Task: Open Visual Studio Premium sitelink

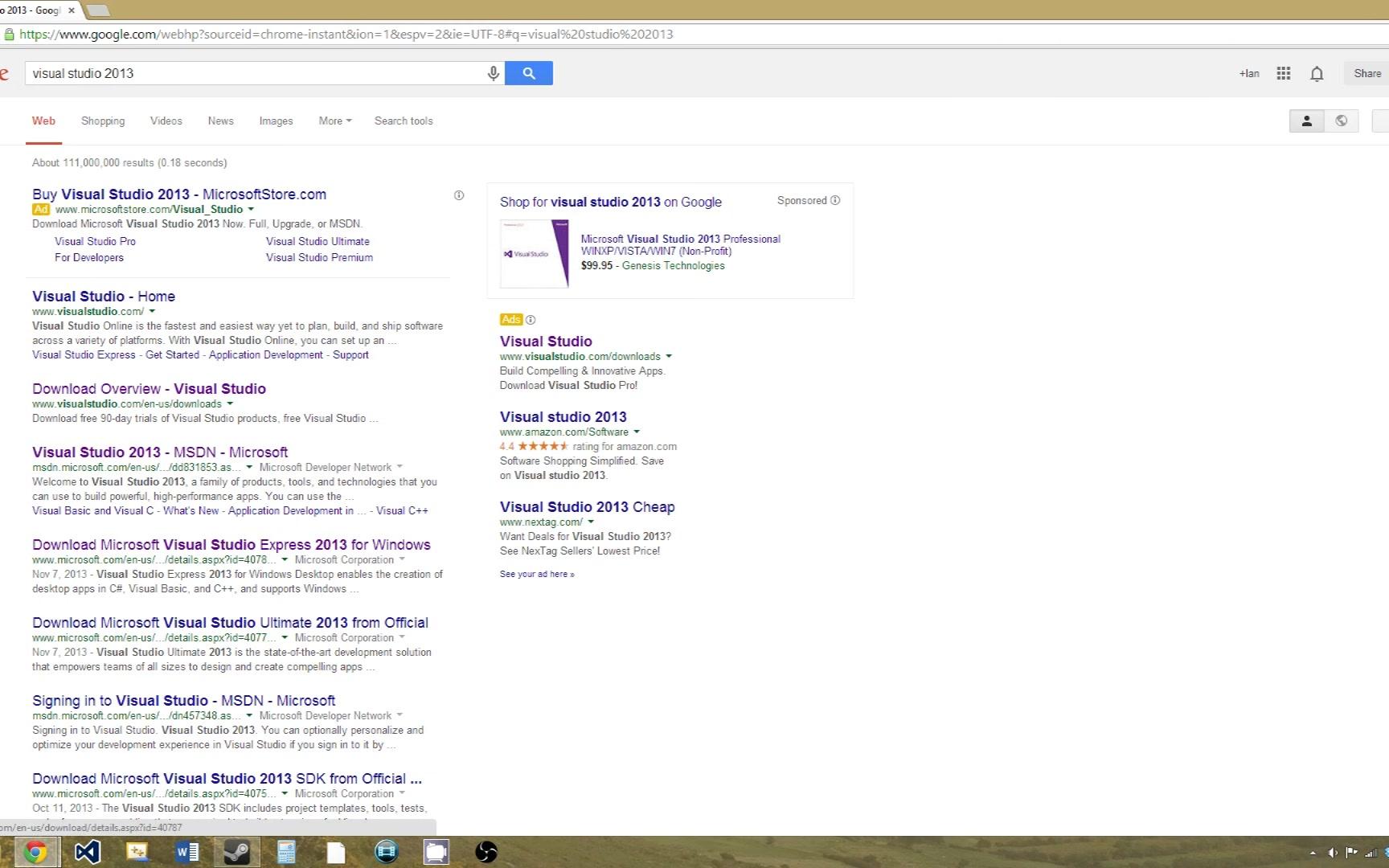Action: (x=319, y=257)
